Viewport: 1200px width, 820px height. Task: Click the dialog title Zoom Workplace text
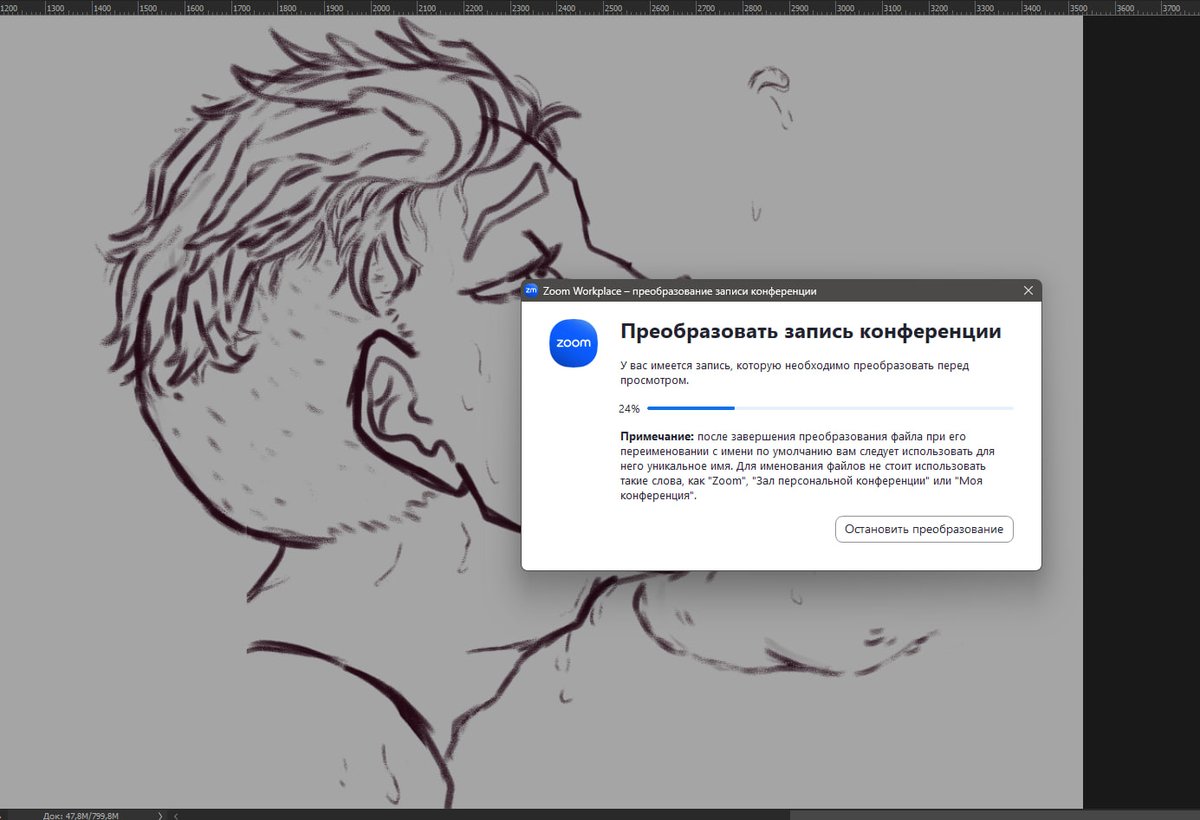click(679, 291)
